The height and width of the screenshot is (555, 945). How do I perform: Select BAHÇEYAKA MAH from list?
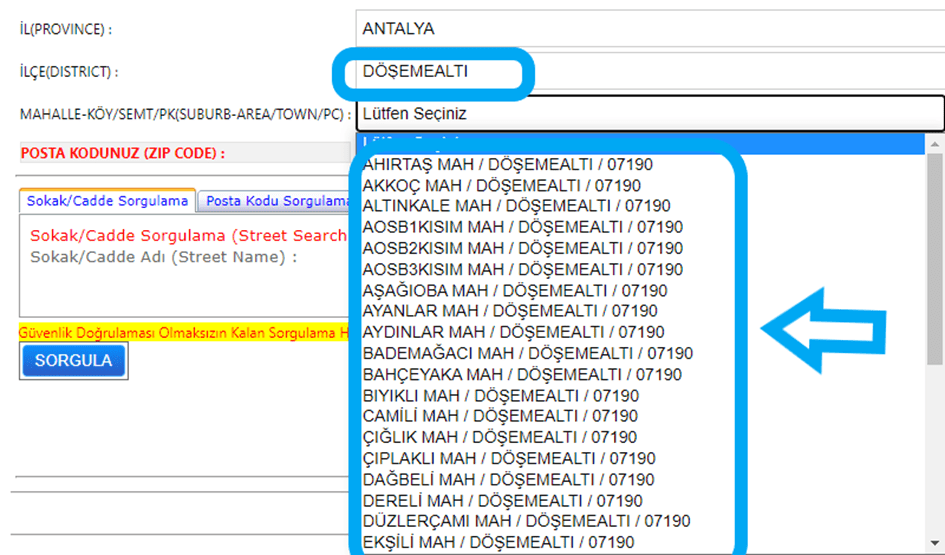[x=523, y=374]
